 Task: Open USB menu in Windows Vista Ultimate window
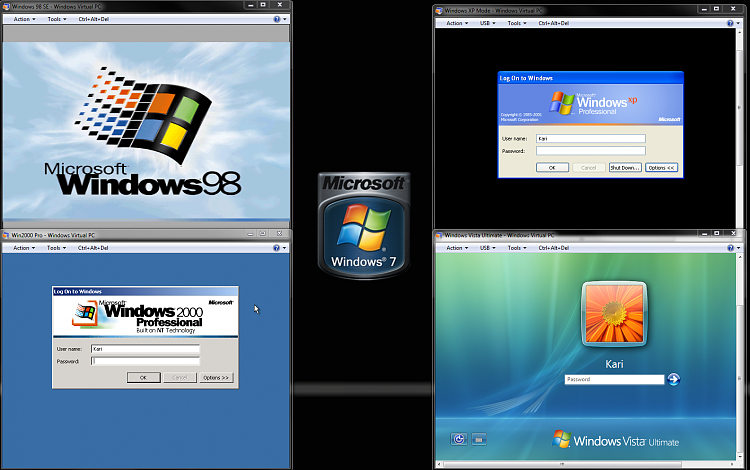[x=487, y=248]
